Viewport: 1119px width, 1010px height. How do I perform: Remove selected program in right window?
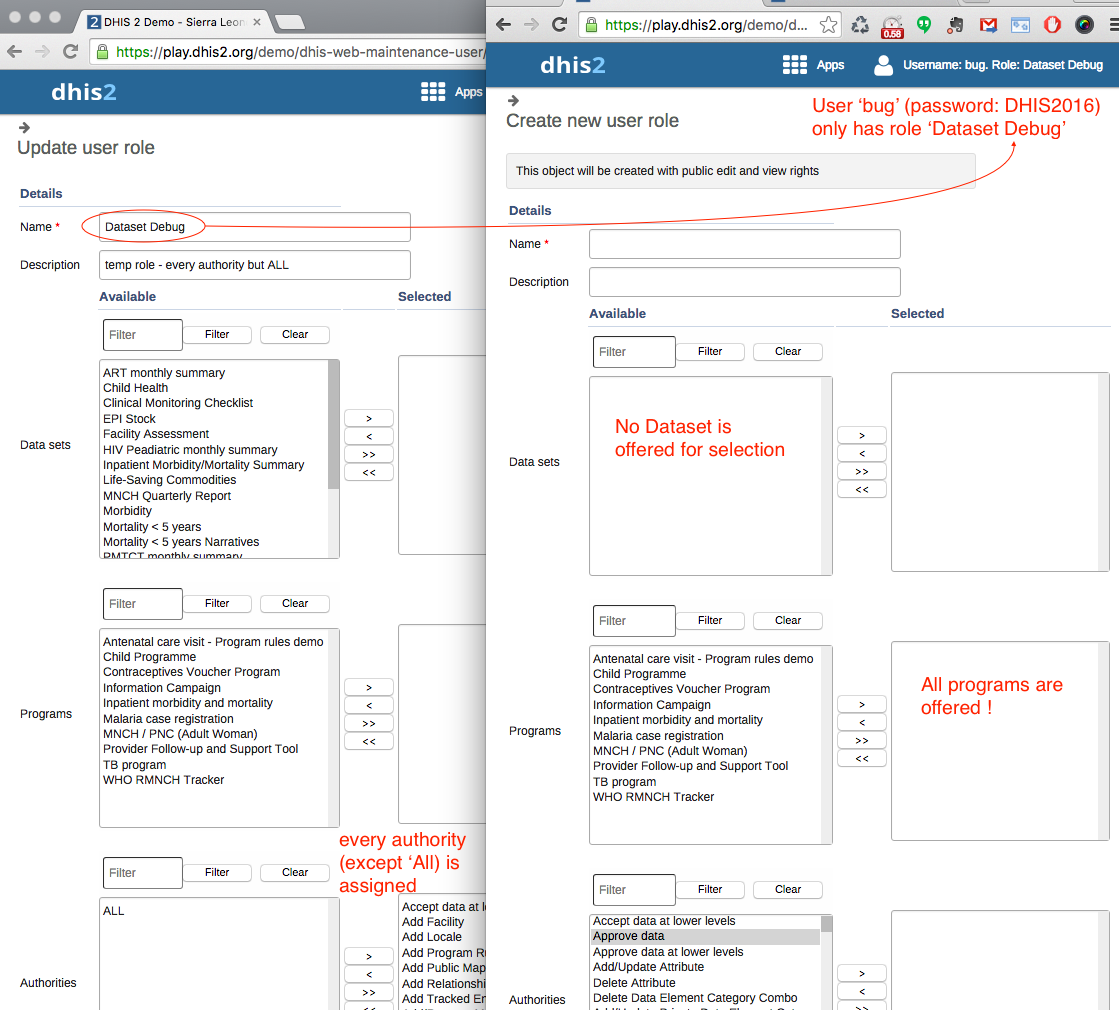click(862, 722)
